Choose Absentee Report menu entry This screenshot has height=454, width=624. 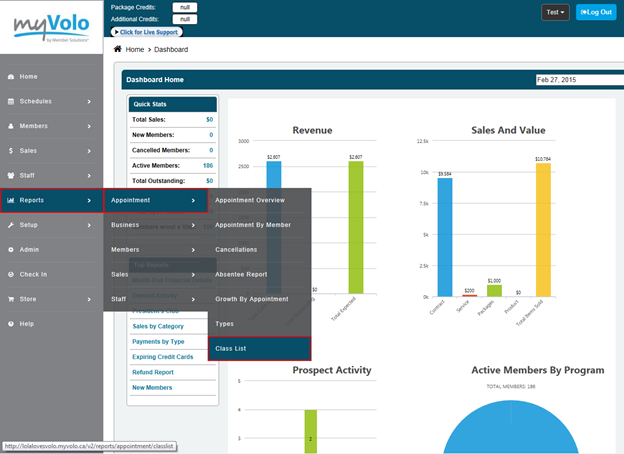click(259, 274)
